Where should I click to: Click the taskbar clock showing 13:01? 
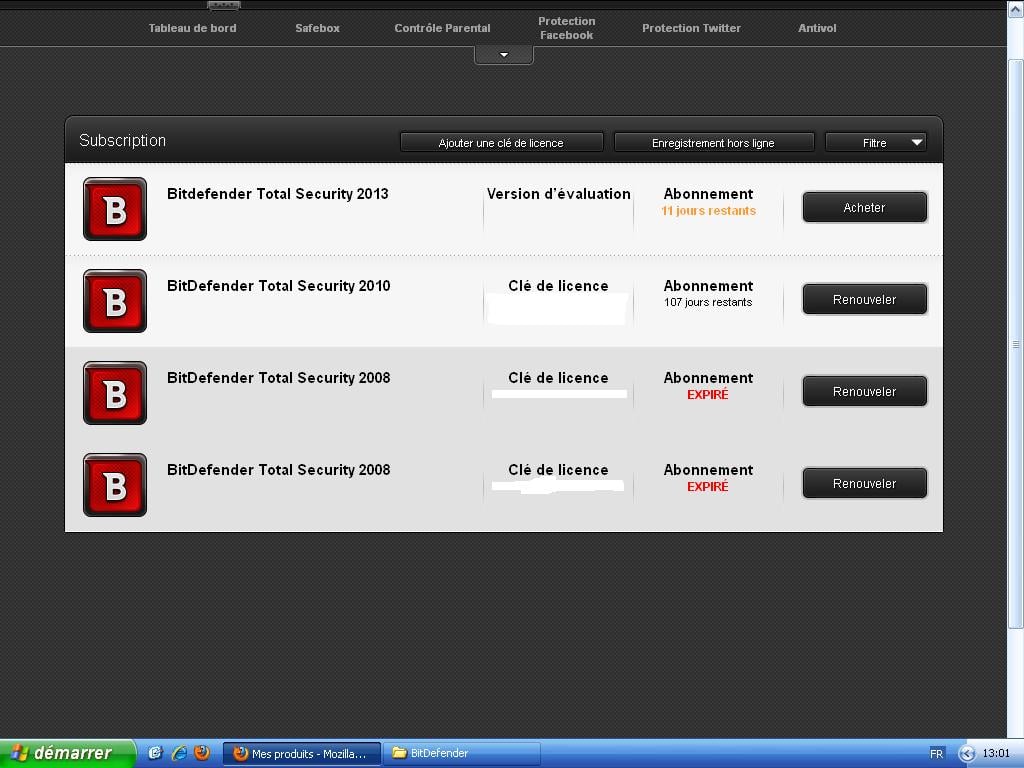[x=996, y=753]
